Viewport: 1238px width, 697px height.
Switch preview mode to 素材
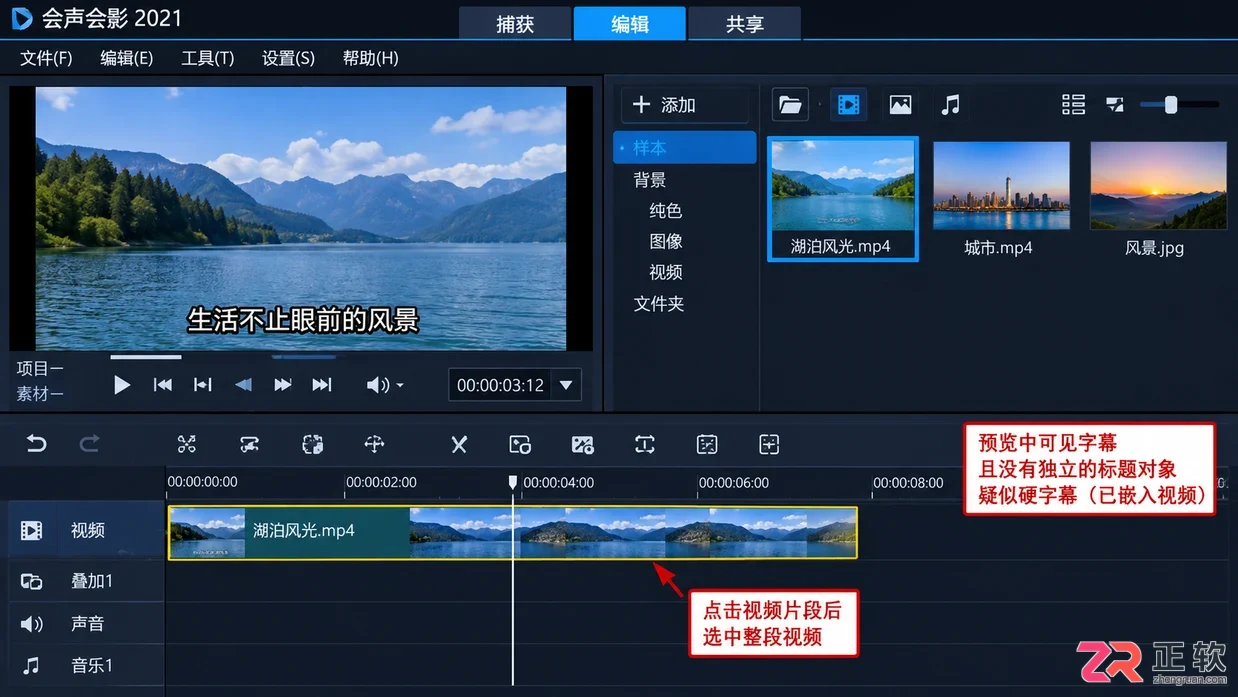coord(40,394)
